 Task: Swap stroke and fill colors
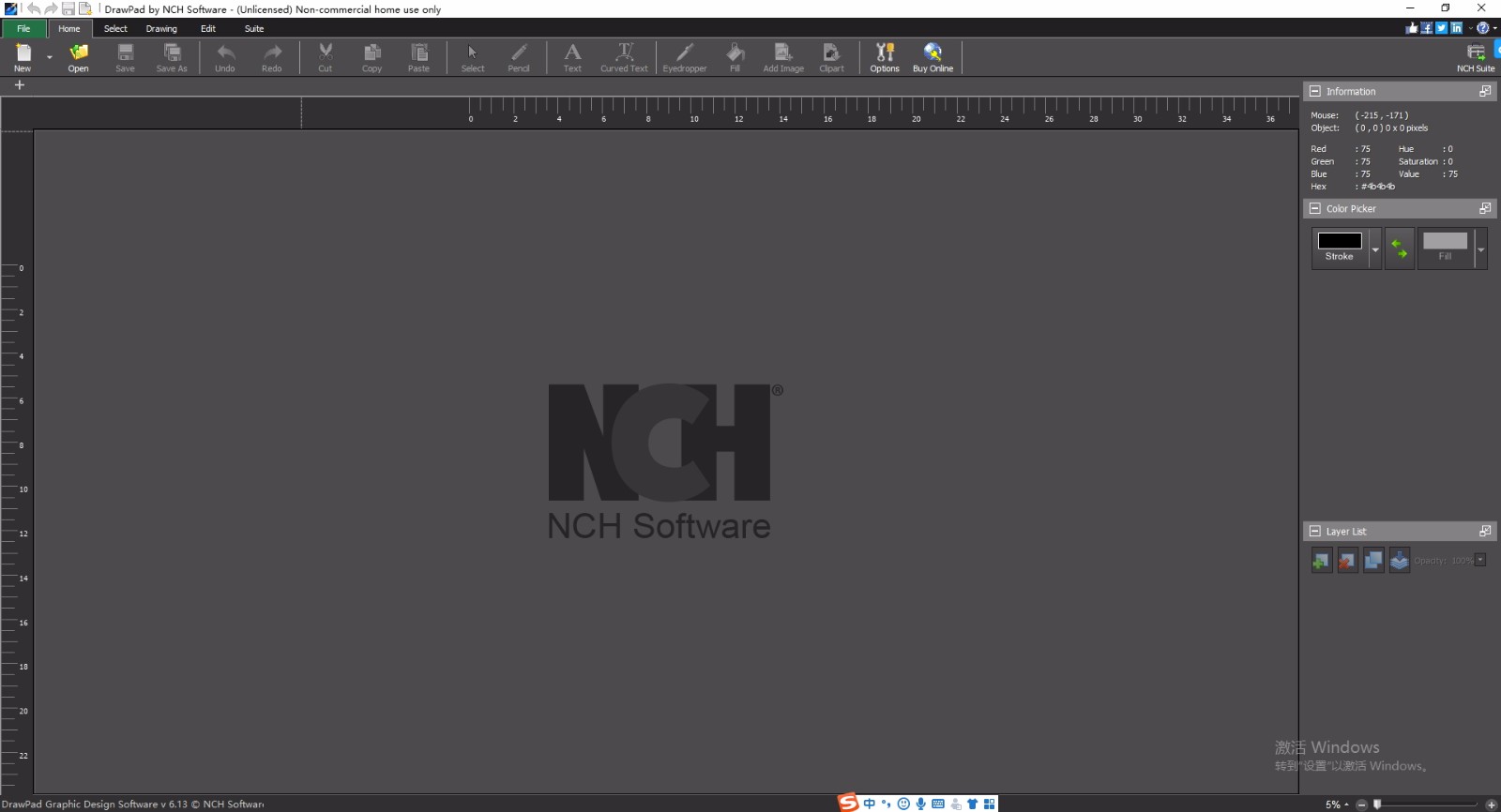coord(1399,248)
